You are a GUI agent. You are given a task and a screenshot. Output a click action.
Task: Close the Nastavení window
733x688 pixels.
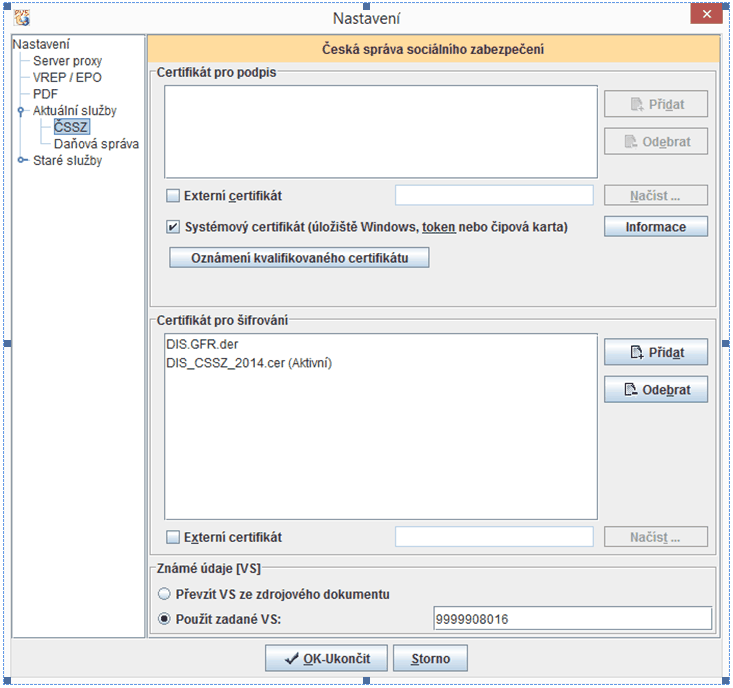pyautogui.click(x=707, y=15)
